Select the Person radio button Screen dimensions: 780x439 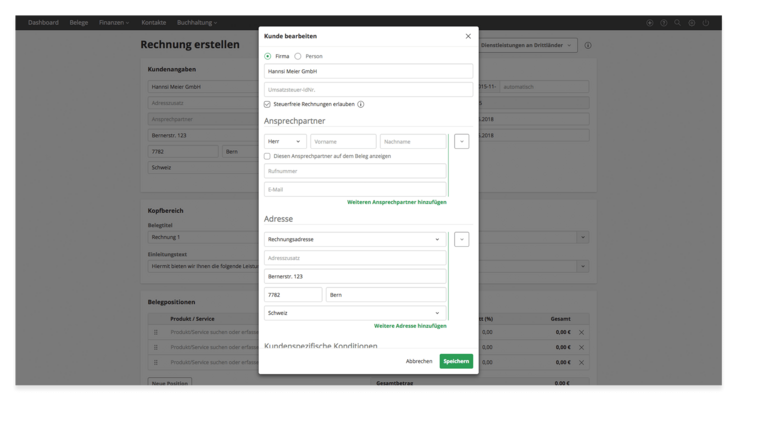tap(298, 56)
